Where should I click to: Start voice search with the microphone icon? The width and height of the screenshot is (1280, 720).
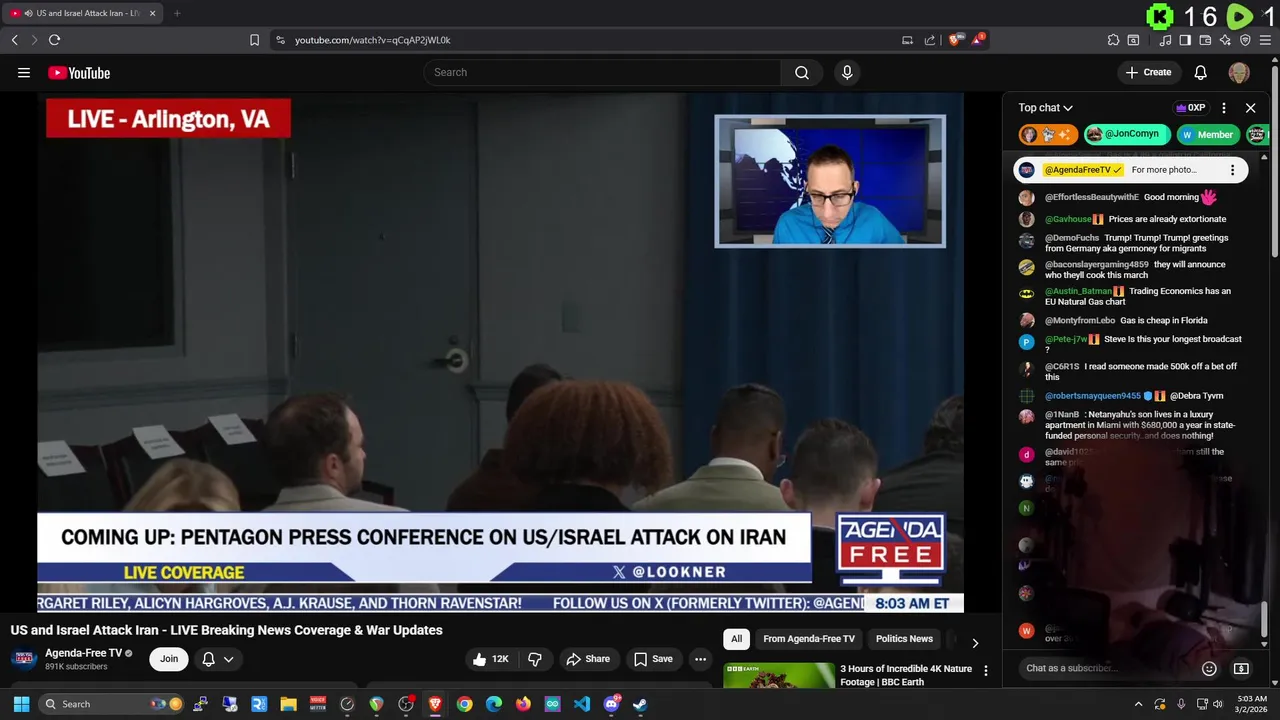[847, 72]
